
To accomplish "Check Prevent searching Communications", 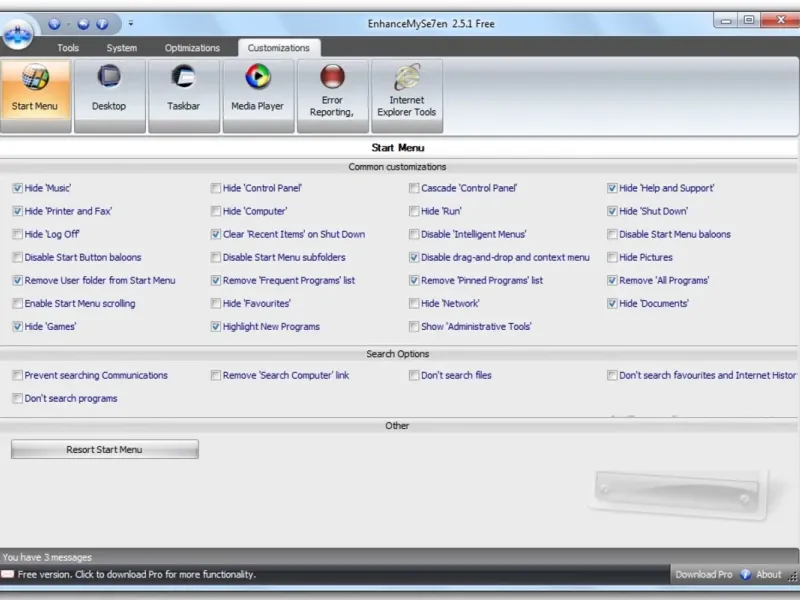I will [x=18, y=376].
